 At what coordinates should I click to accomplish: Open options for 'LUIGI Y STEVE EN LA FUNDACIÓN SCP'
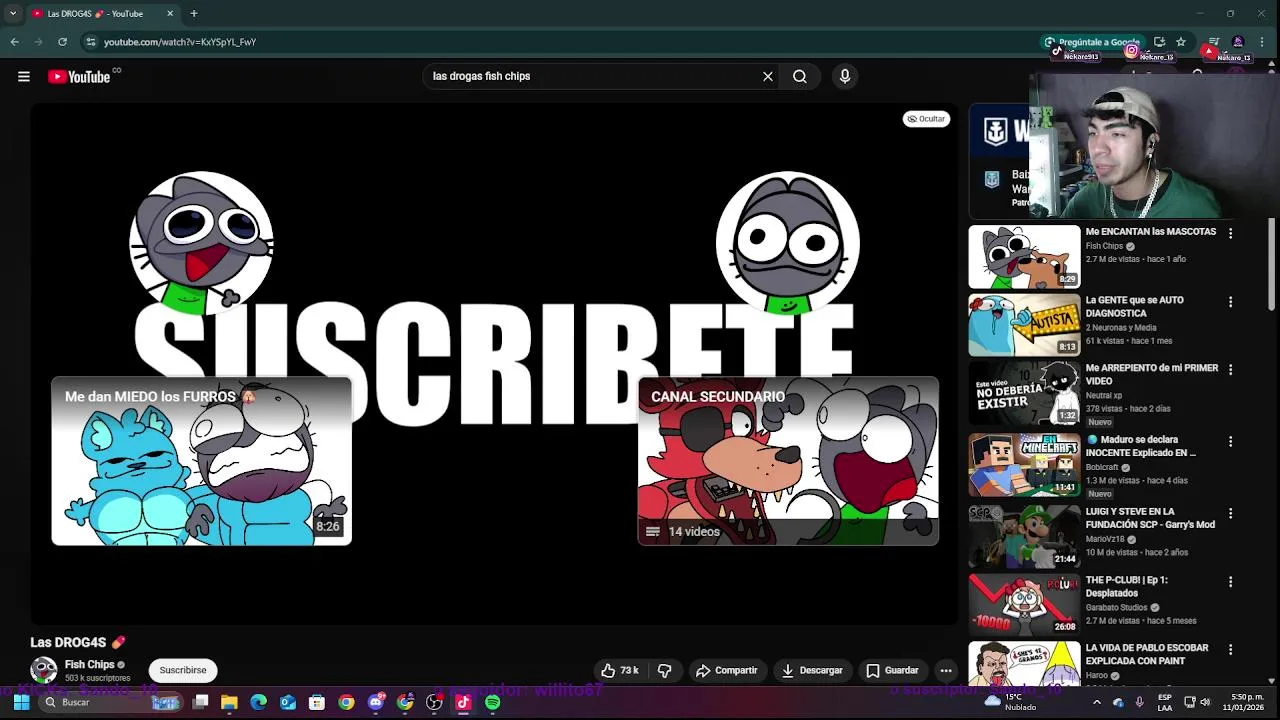[1230, 513]
